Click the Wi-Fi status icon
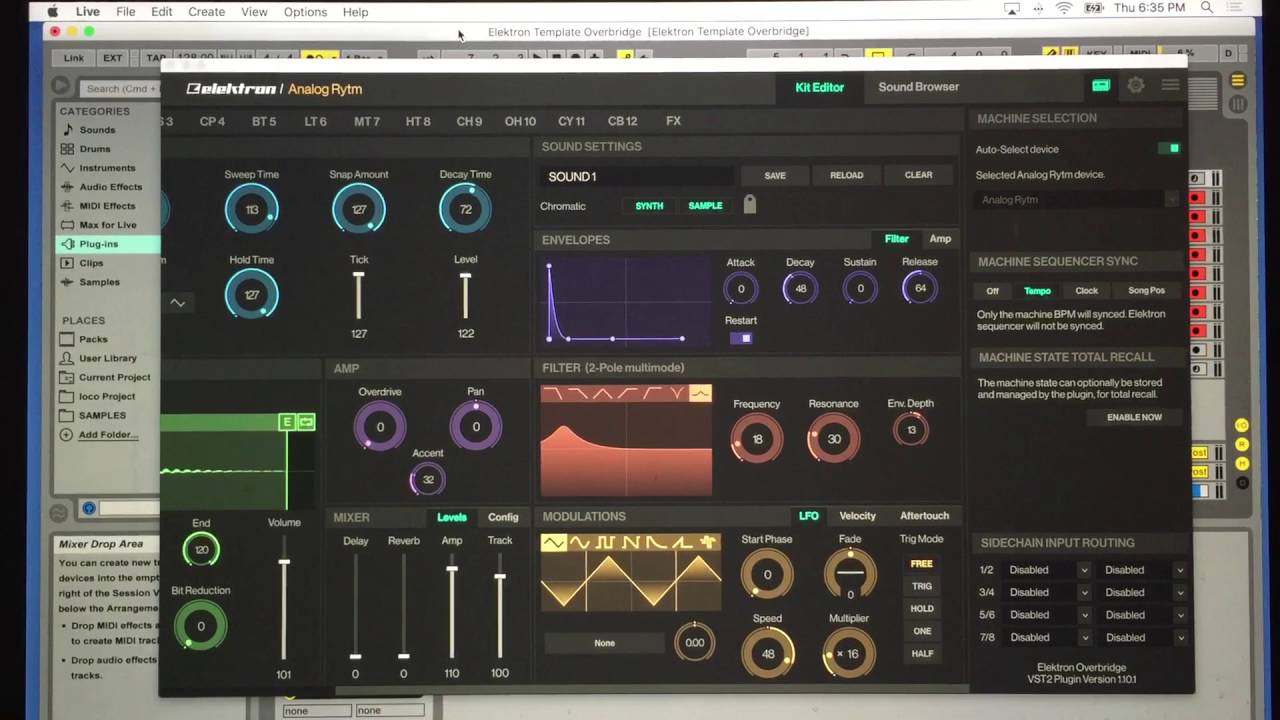The height and width of the screenshot is (720, 1280). [x=1063, y=9]
